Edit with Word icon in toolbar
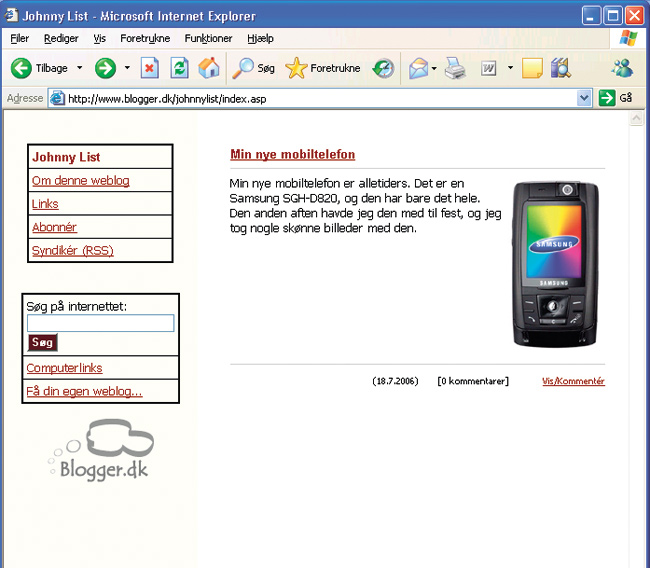This screenshot has width=650, height=568. 489,68
